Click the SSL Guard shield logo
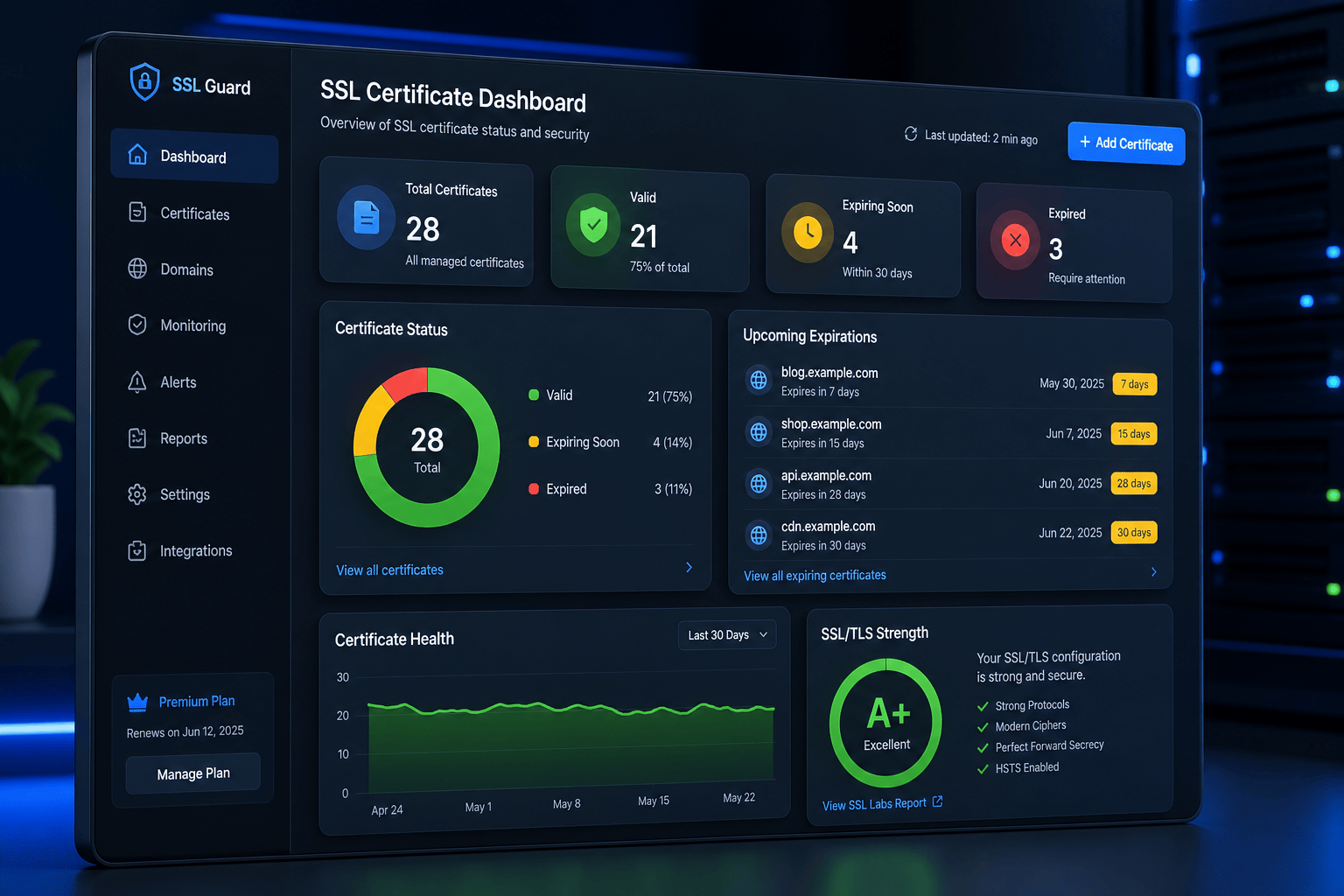This screenshot has height=896, width=1344. click(x=144, y=82)
